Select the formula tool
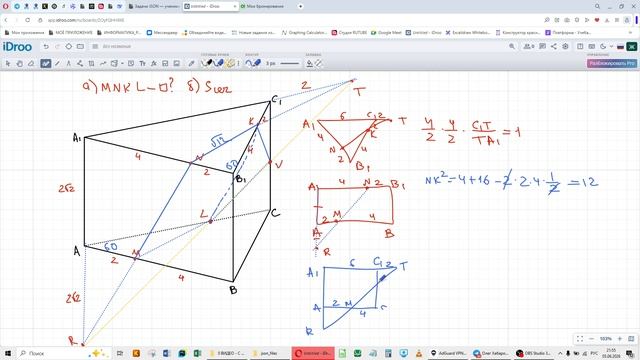The image size is (640, 360). pos(154,64)
